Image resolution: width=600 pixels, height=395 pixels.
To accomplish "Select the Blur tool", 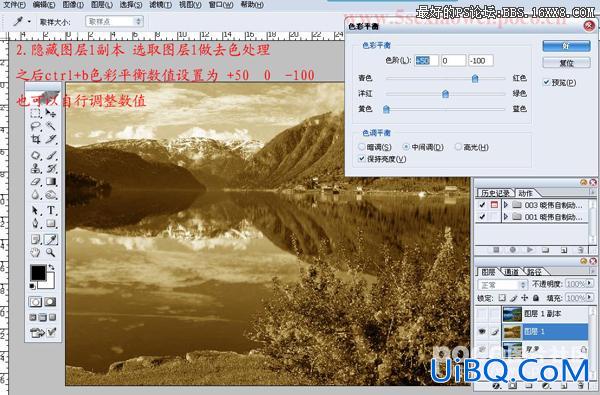I will point(36,195).
